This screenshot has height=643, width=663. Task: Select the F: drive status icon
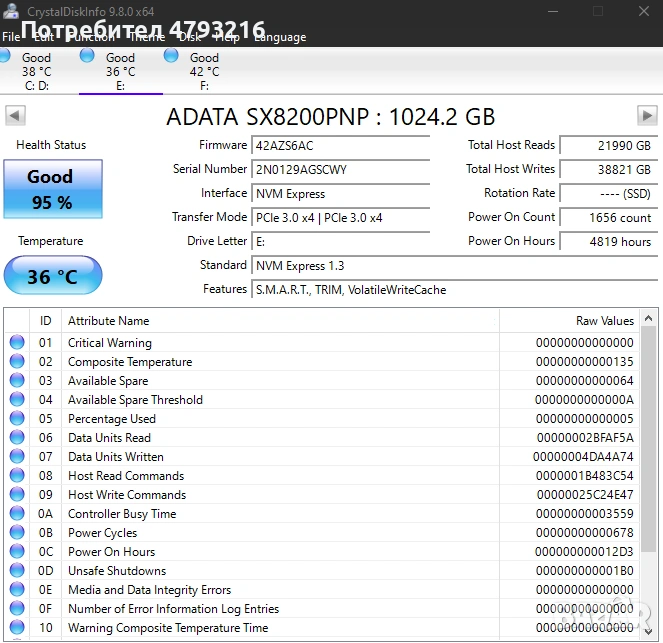pos(203,70)
